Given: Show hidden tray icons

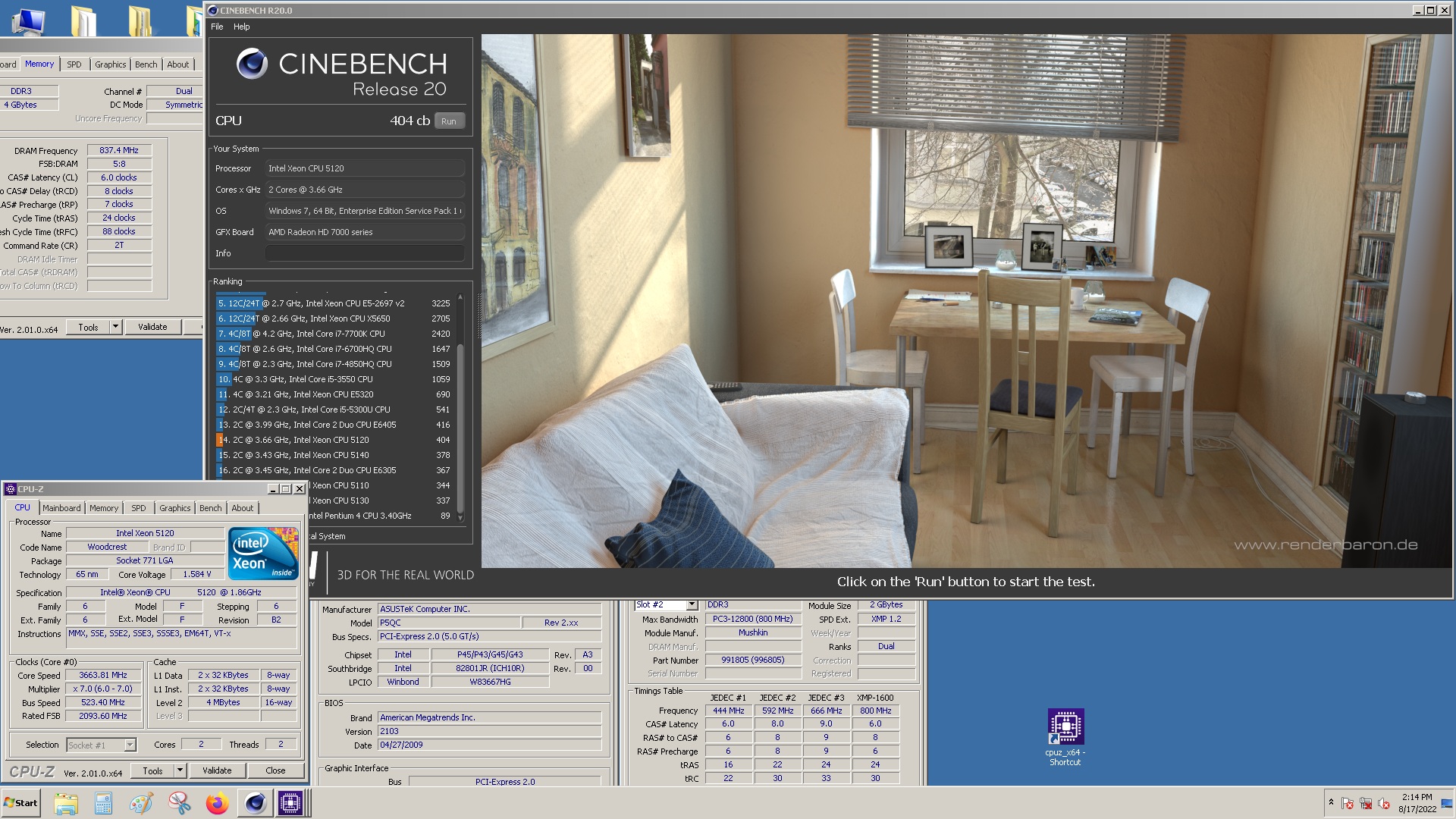Looking at the screenshot, I should [1331, 802].
